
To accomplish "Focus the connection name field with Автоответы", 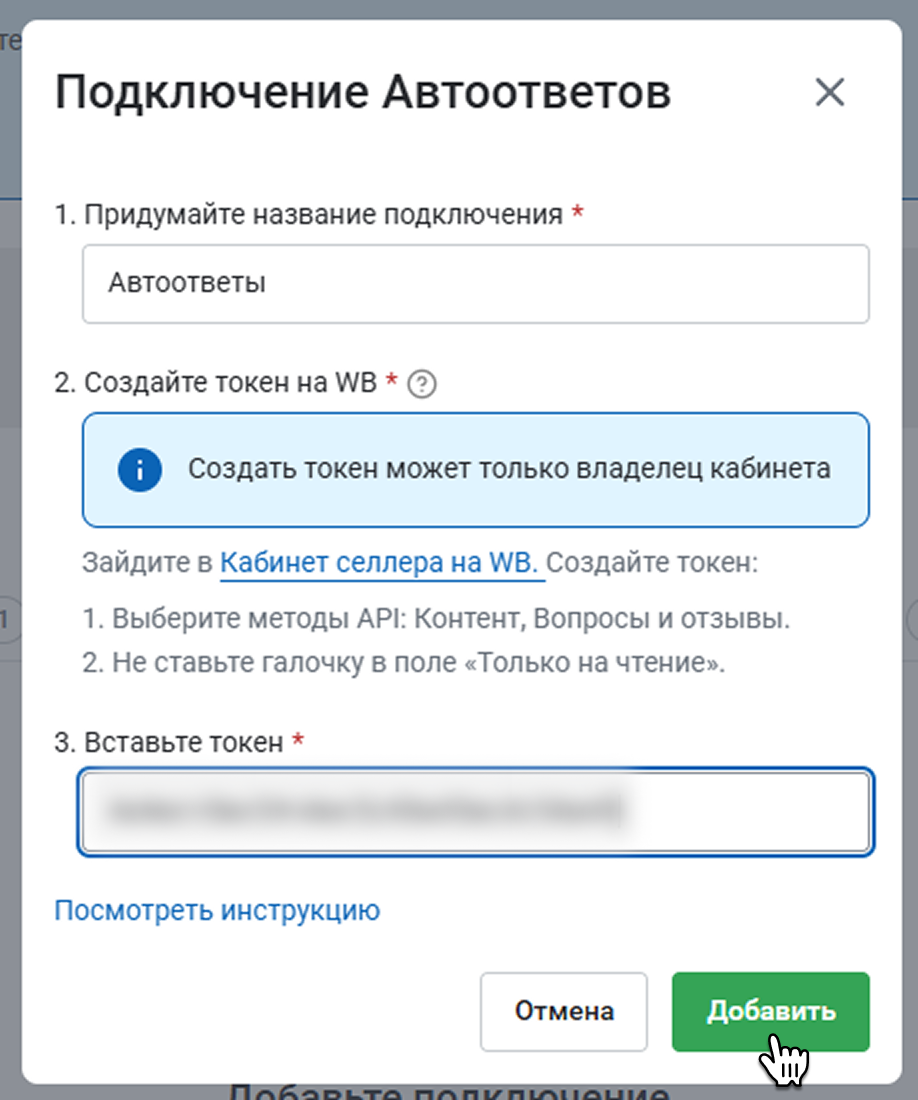I will coord(475,283).
